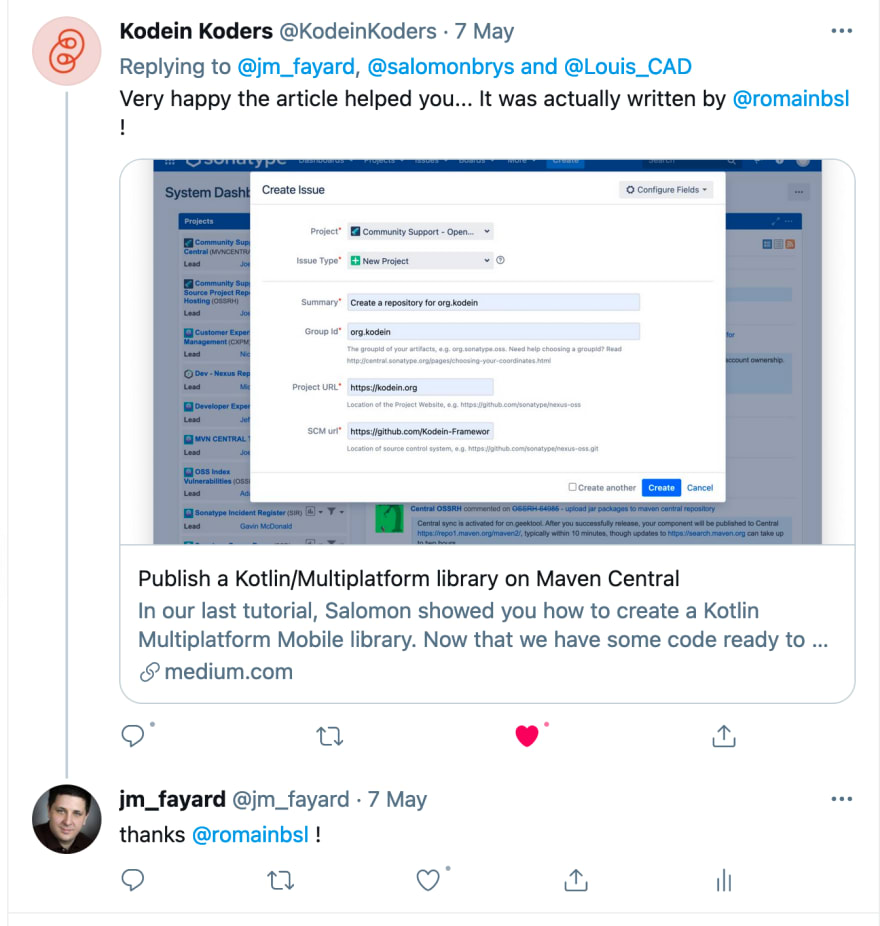
Task: Reply to jm_fayard's thanks tweet
Action: click(133, 880)
